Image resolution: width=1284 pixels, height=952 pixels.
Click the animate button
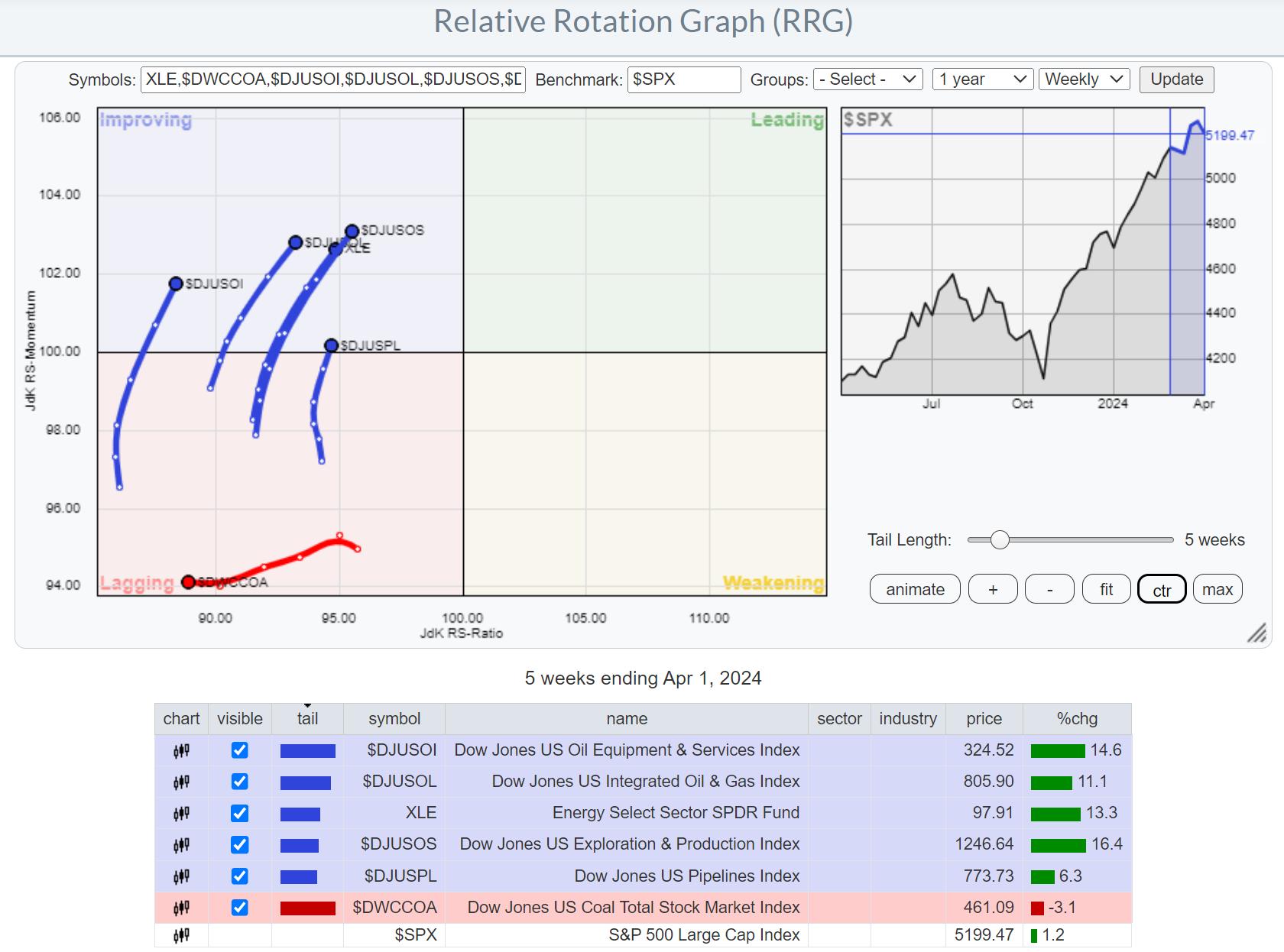pyautogui.click(x=914, y=589)
